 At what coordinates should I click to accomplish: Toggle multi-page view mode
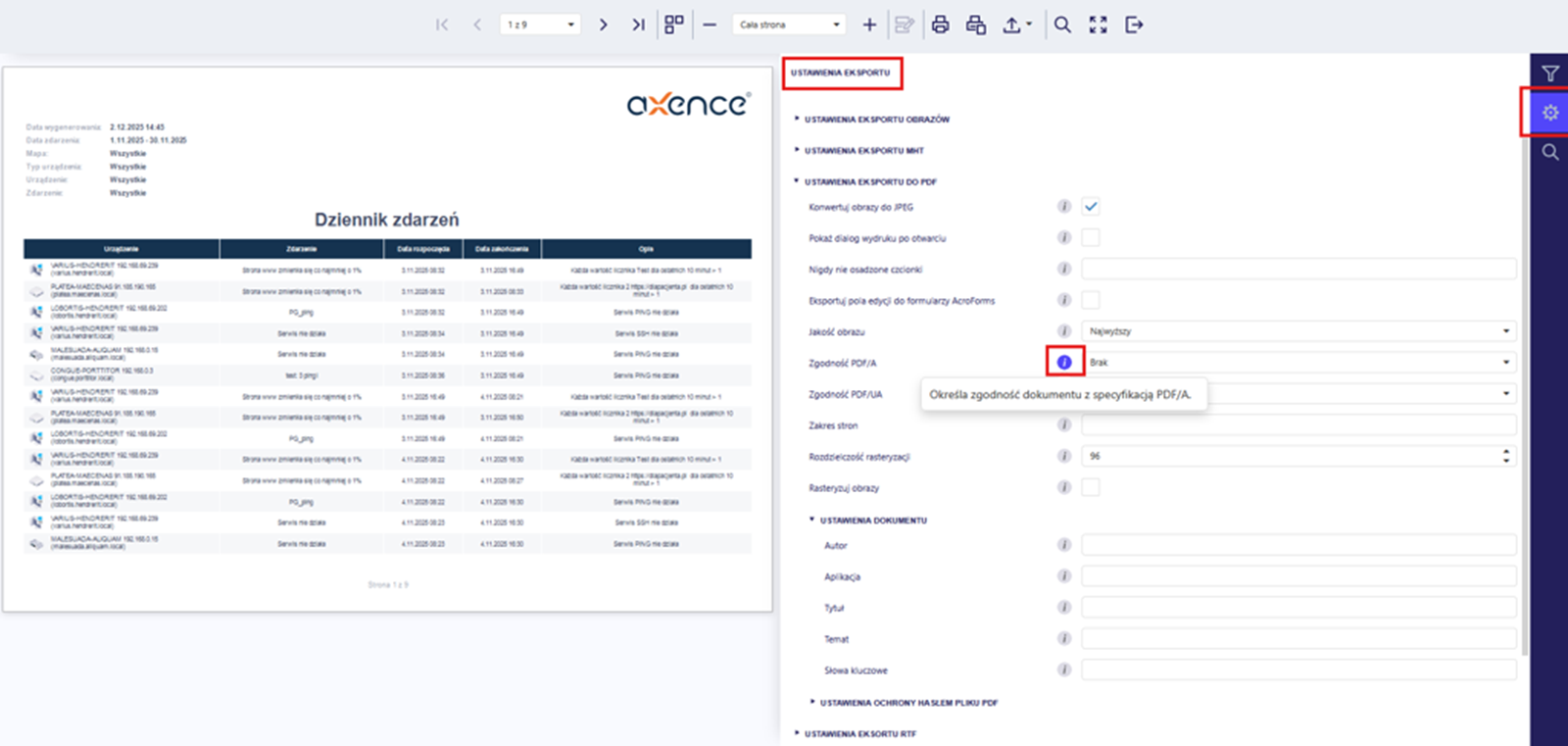[674, 25]
